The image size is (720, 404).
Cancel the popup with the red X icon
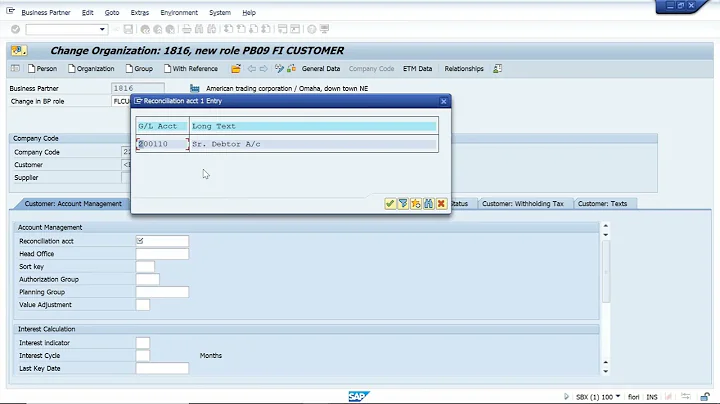click(441, 203)
